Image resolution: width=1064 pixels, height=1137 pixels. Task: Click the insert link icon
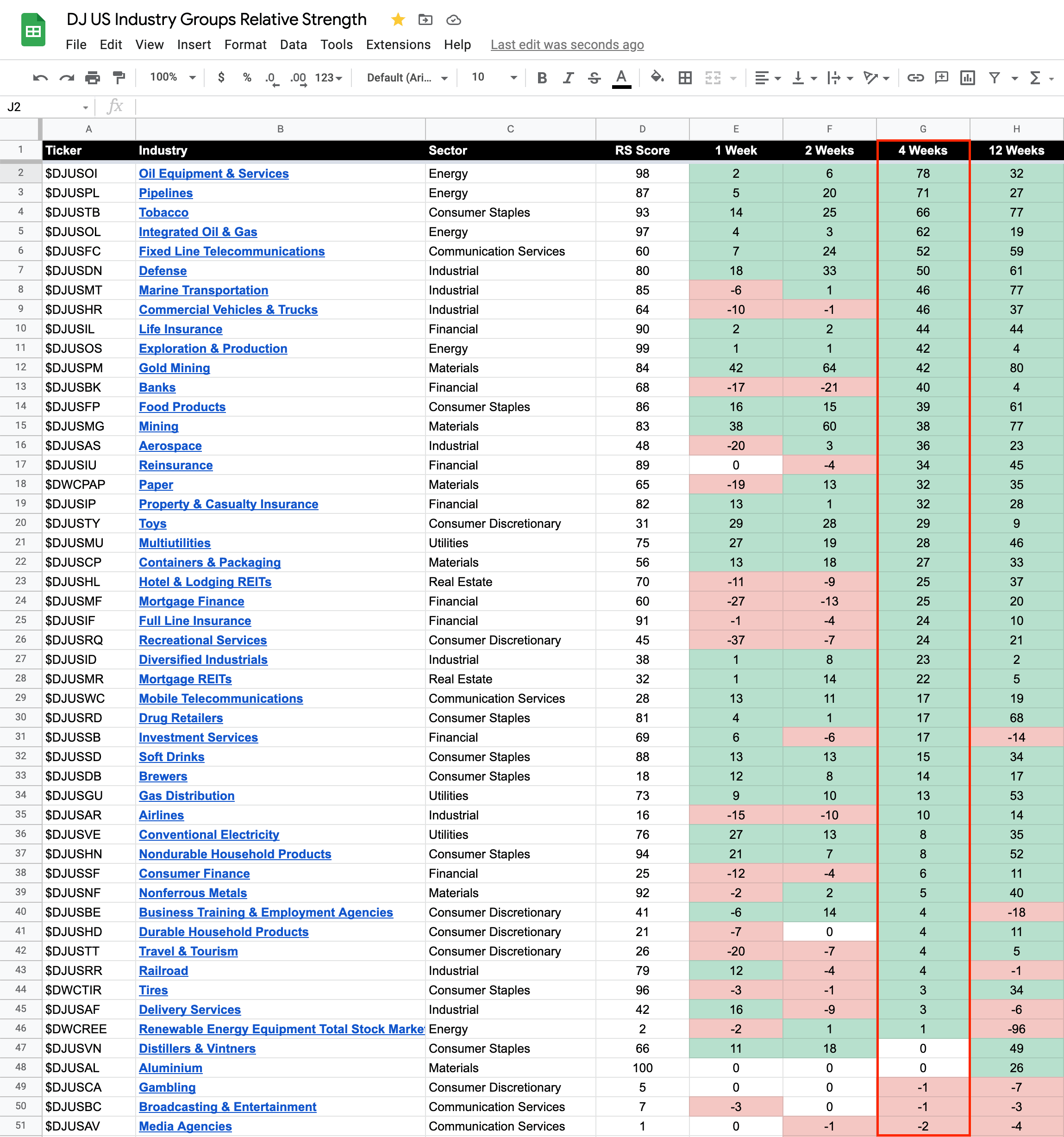[915, 78]
